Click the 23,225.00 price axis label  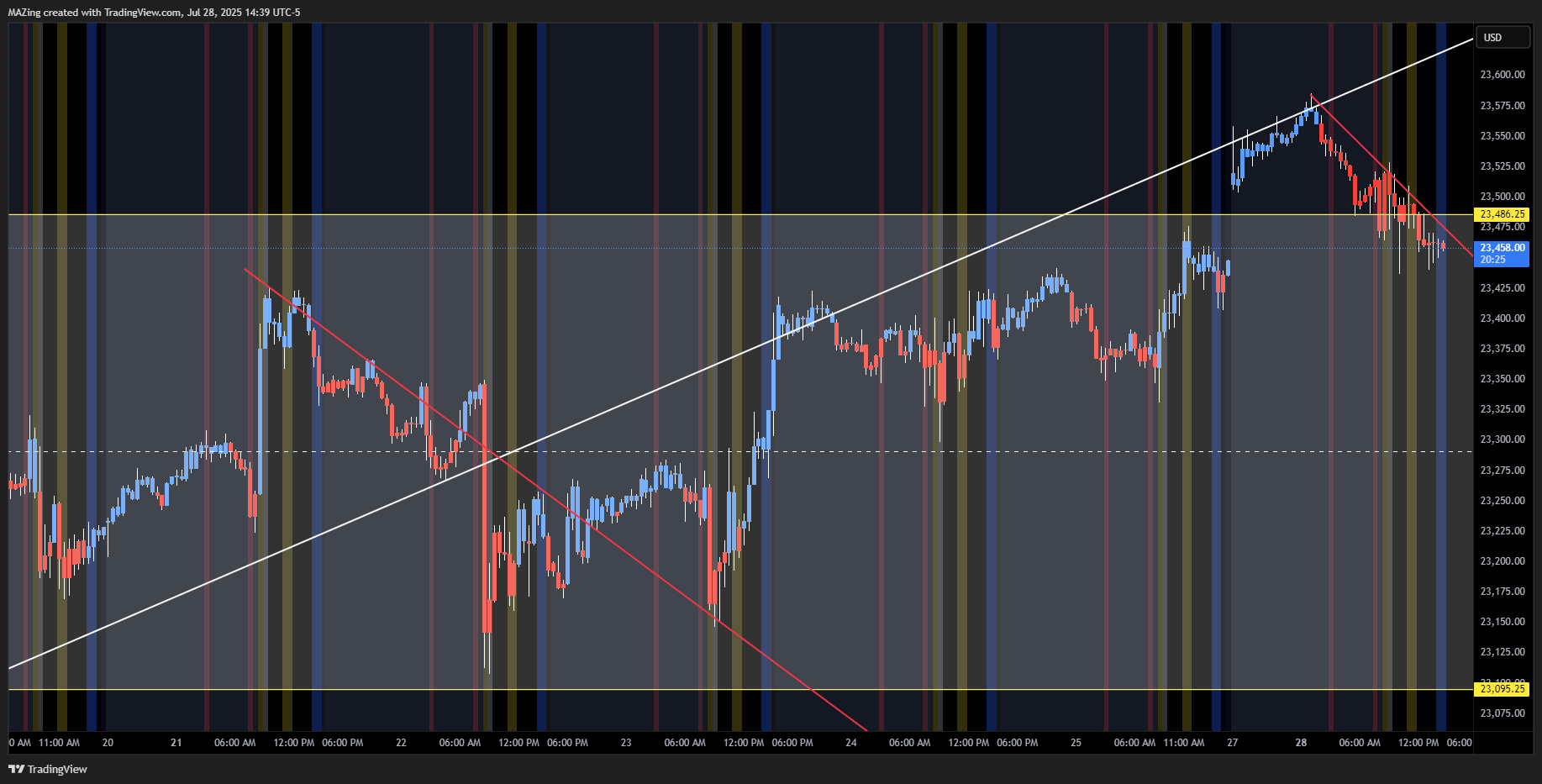(x=1503, y=531)
